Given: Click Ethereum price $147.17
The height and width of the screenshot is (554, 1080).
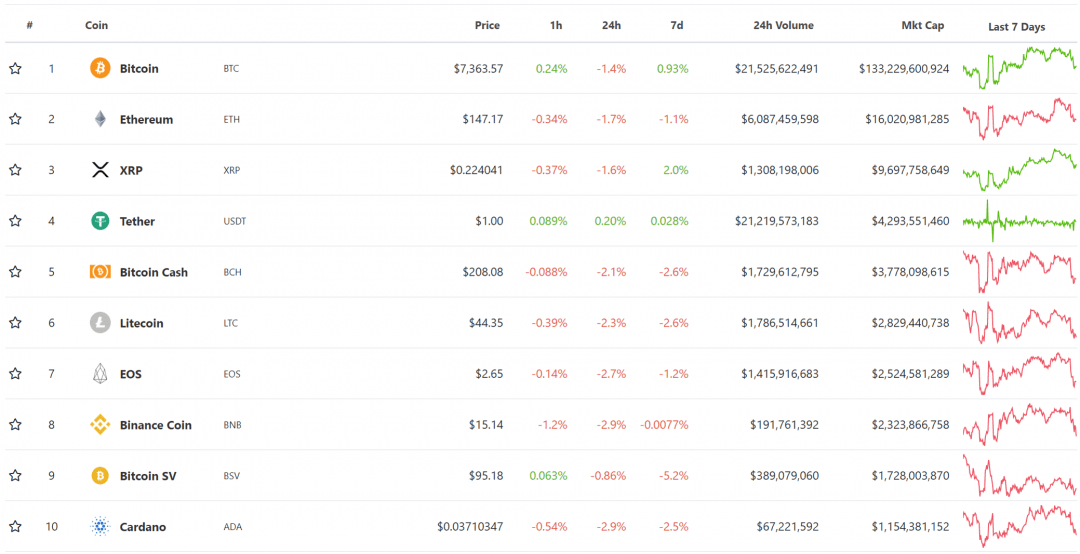Looking at the screenshot, I should 483,119.
